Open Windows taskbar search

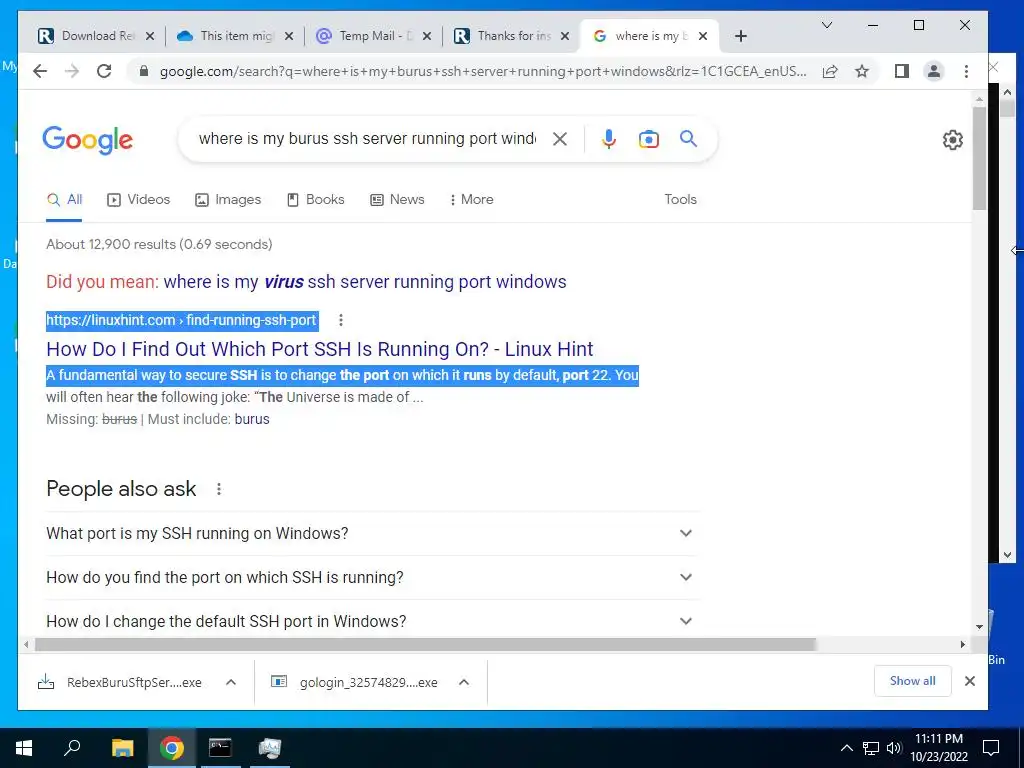pos(72,748)
